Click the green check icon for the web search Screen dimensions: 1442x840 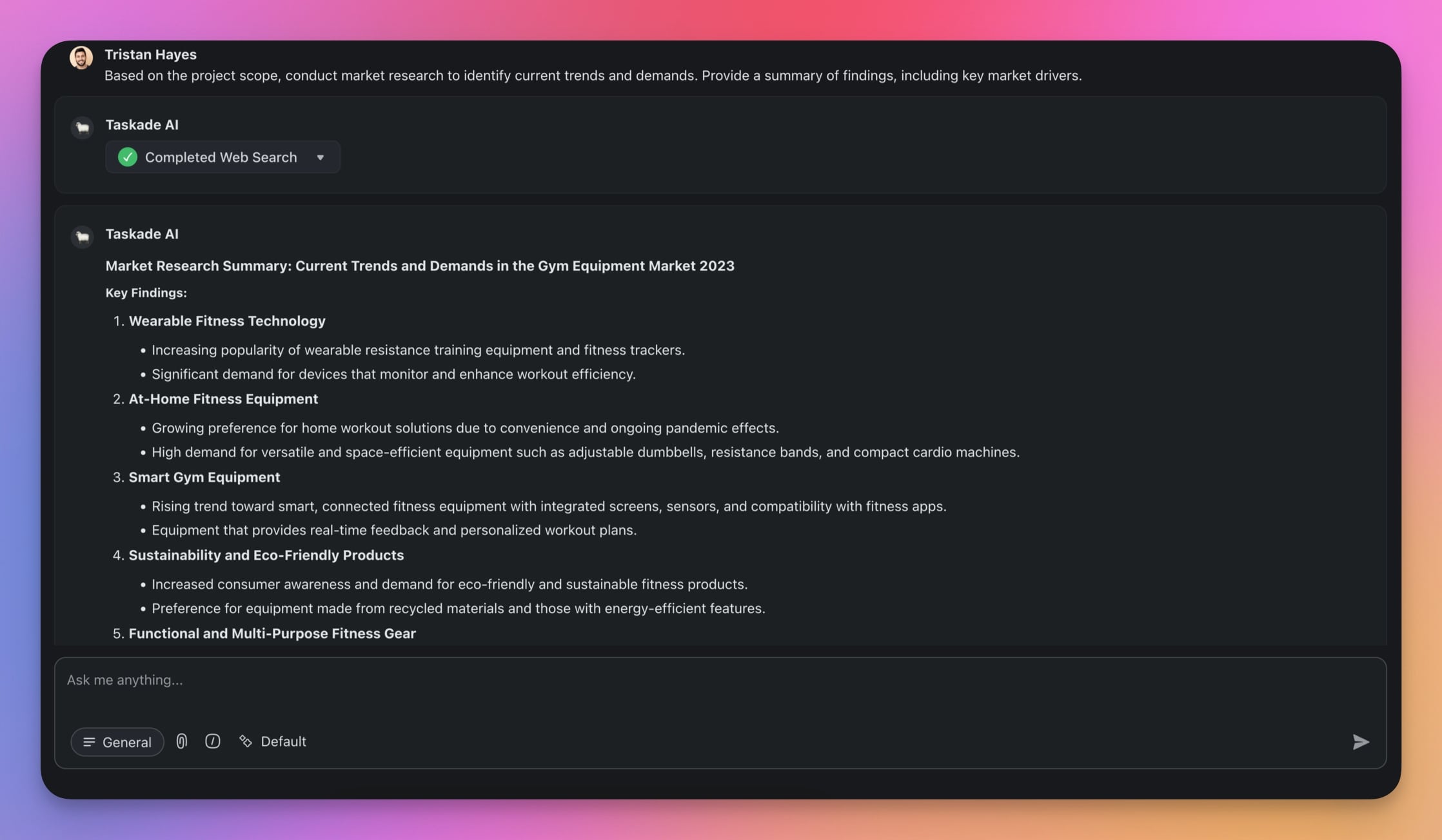pos(128,157)
